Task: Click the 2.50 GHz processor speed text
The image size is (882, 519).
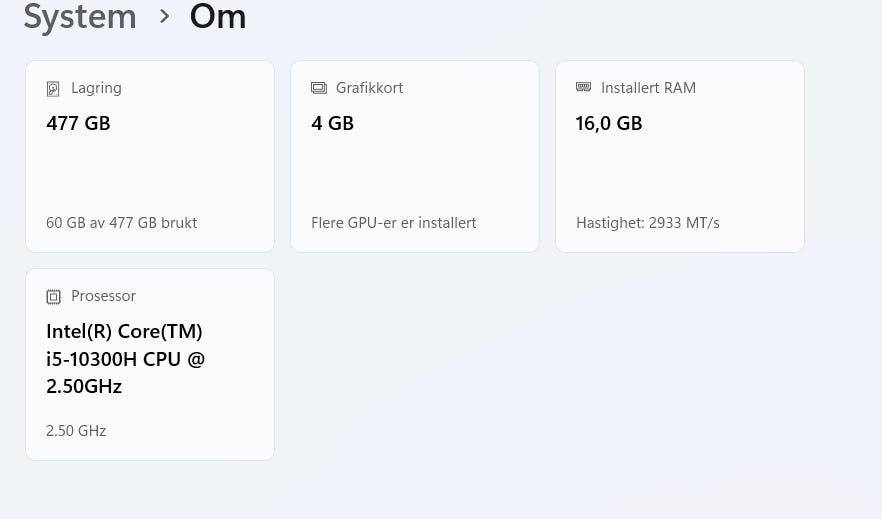Action: point(76,431)
